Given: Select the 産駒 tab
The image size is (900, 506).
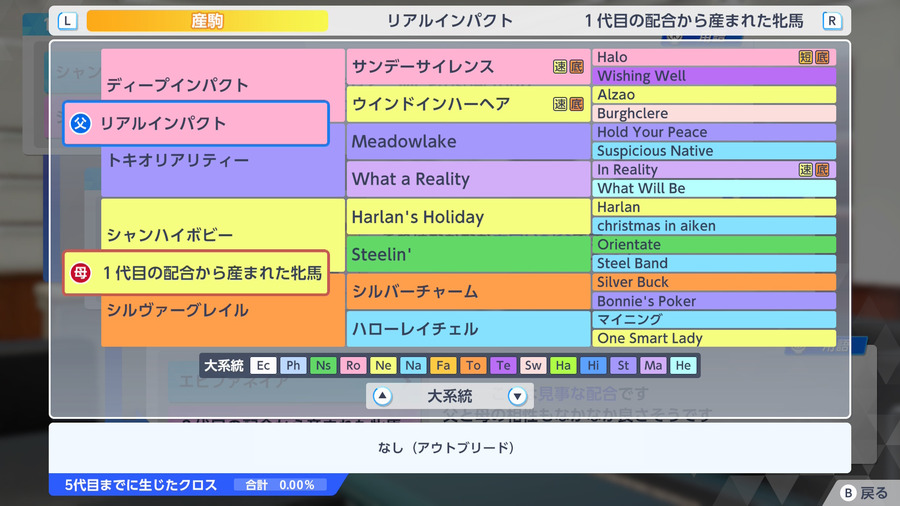Looking at the screenshot, I should 207,21.
